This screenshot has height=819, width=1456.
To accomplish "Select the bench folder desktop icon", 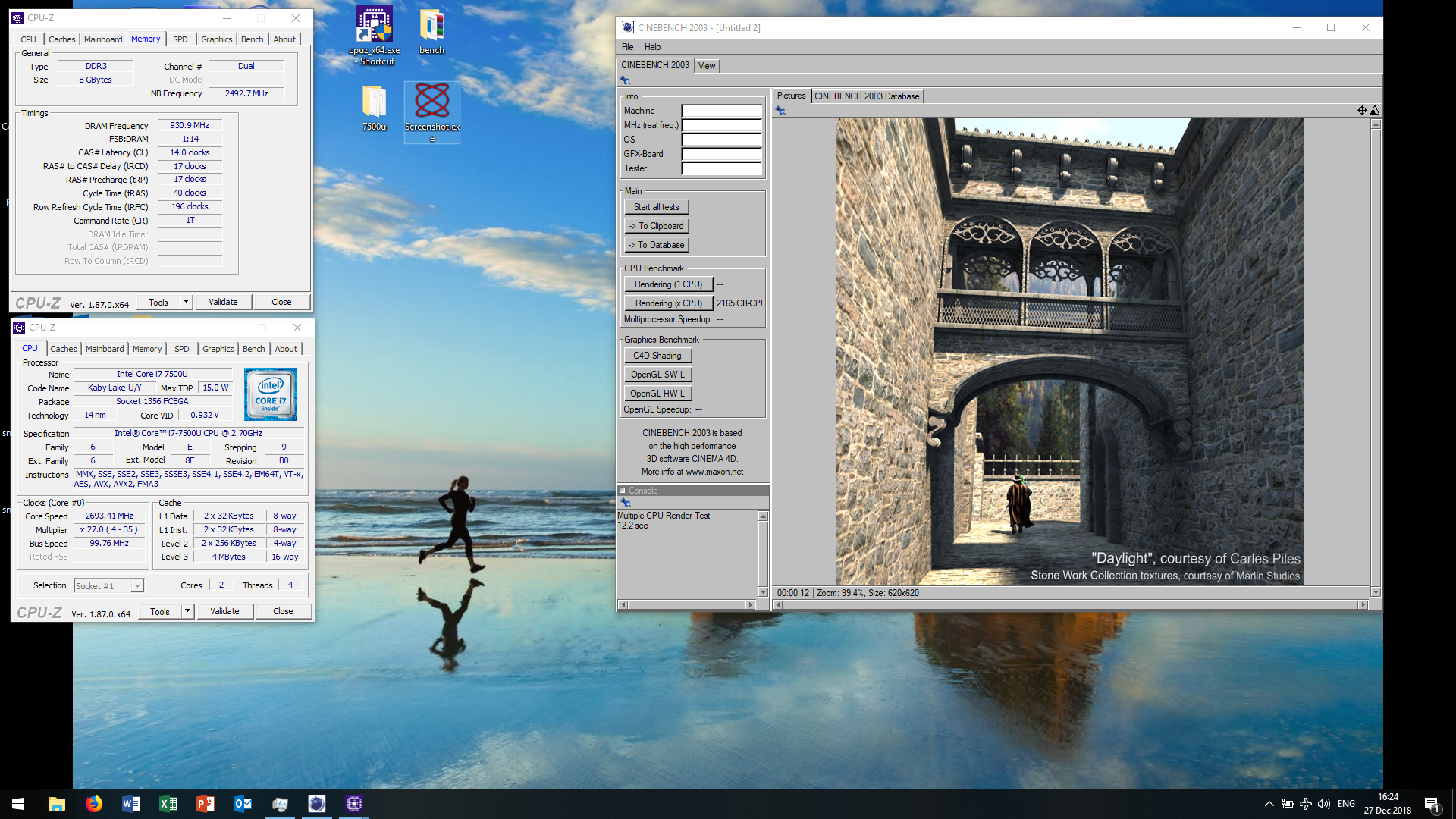I will [x=431, y=32].
